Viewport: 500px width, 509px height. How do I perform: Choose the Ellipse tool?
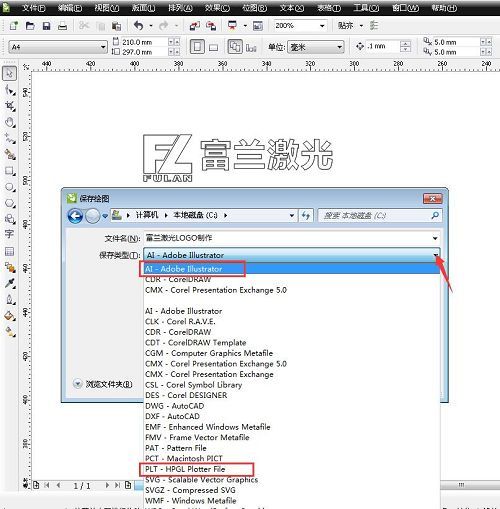(x=10, y=187)
